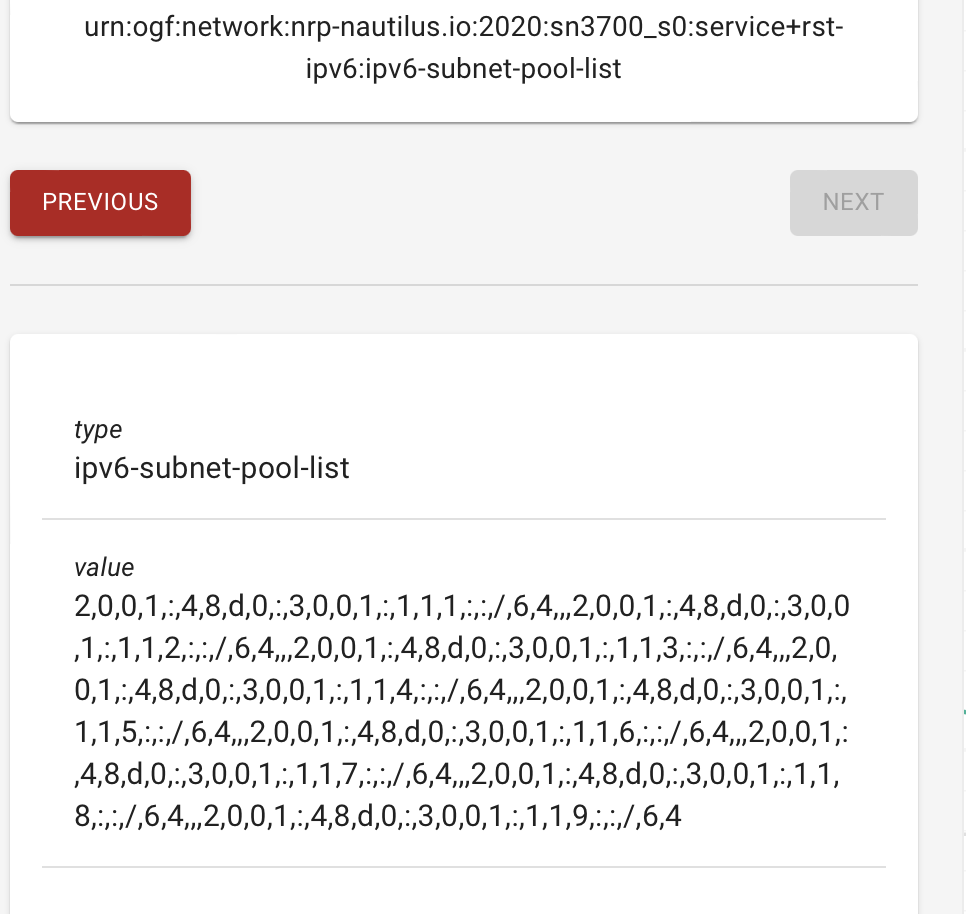This screenshot has width=966, height=914.
Task: Click the PREVIOUS button
Action: click(99, 202)
